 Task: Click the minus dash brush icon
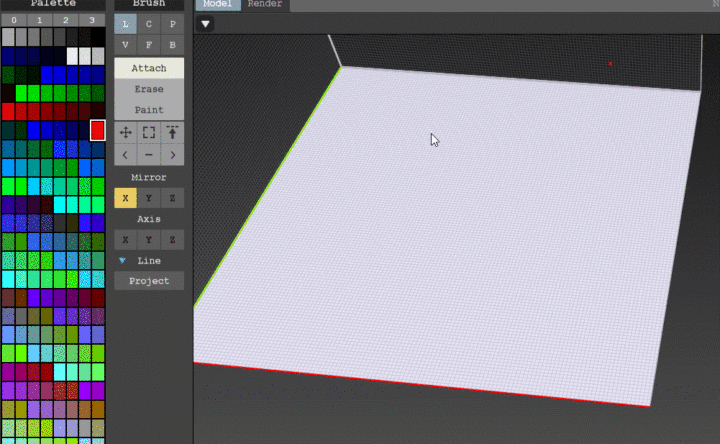click(x=149, y=155)
